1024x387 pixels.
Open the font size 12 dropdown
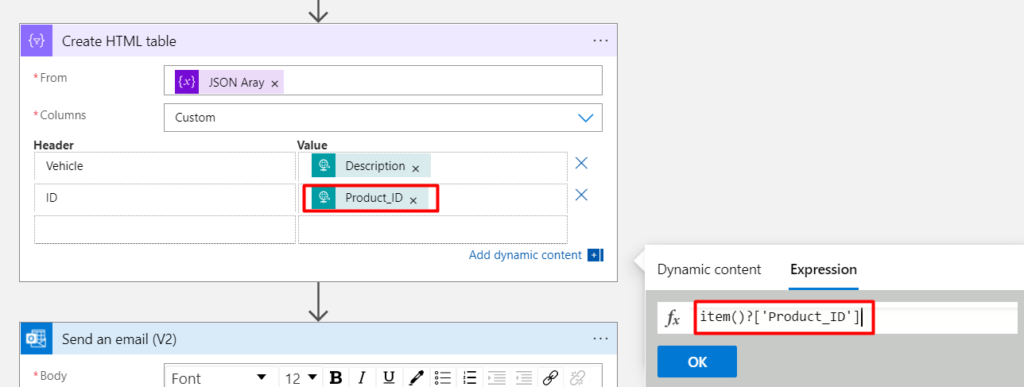(x=301, y=378)
